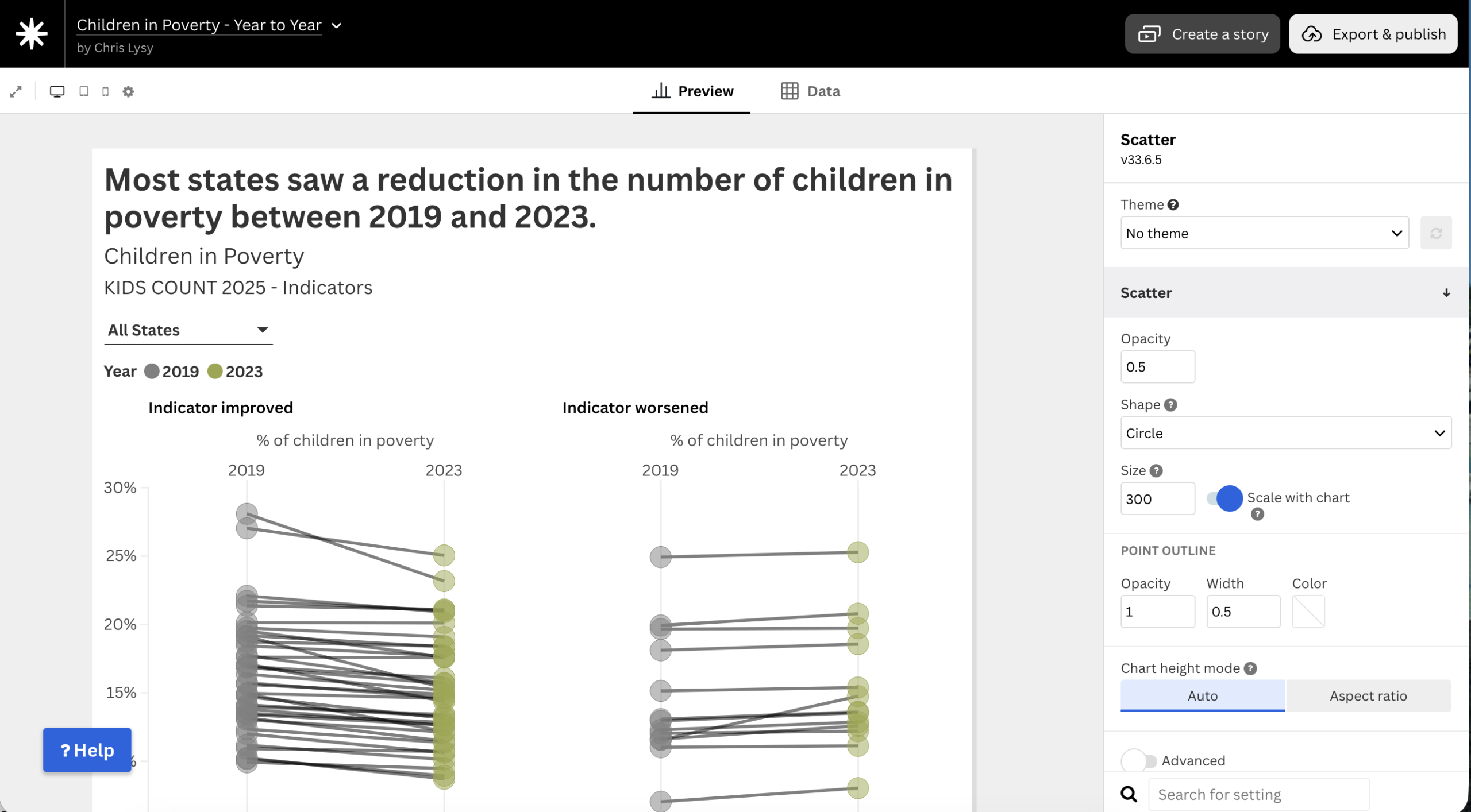Open the All States filter dropdown
This screenshot has height=812, width=1471.
pos(188,330)
